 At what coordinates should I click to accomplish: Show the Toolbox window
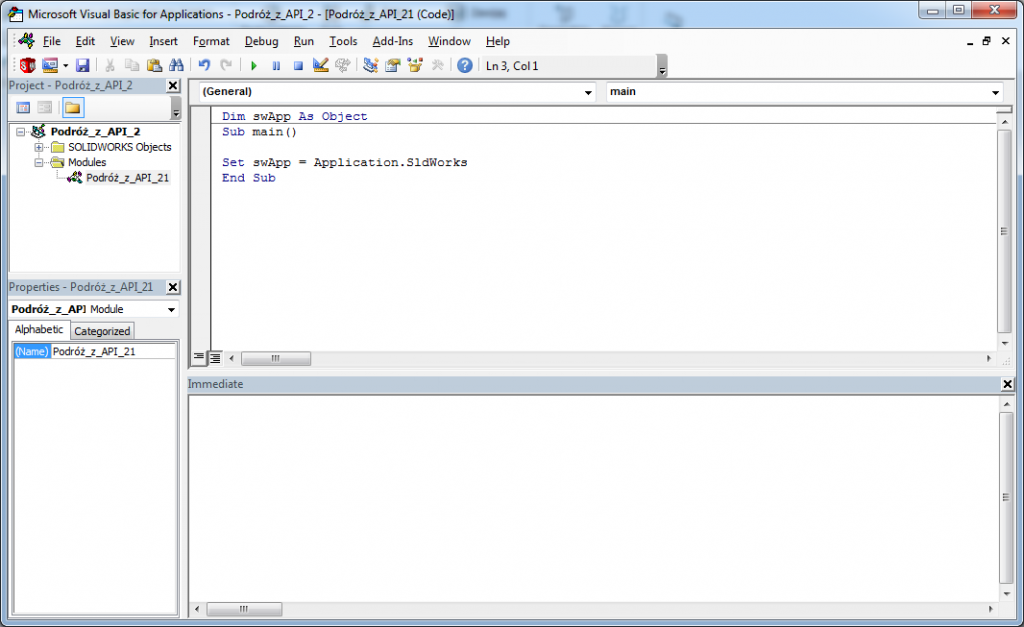point(437,65)
